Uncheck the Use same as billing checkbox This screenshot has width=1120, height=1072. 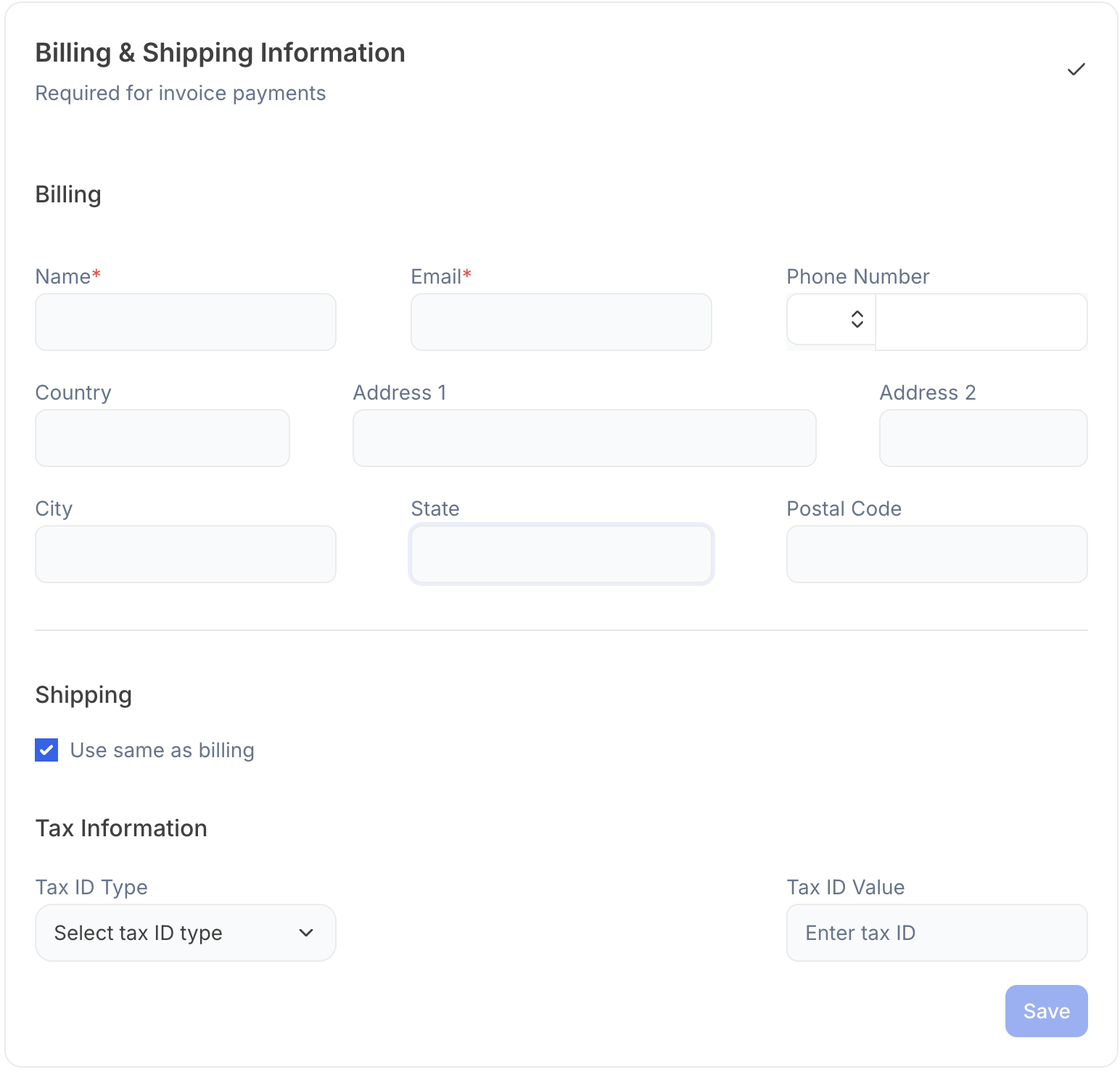46,750
